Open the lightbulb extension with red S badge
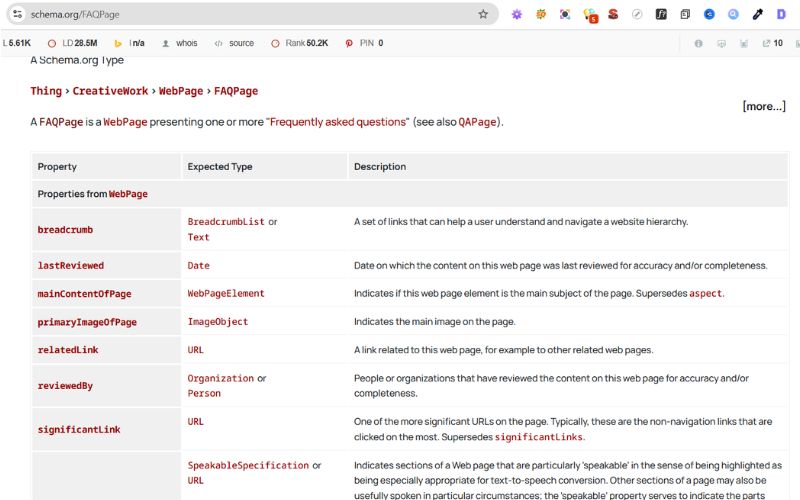 tap(590, 15)
